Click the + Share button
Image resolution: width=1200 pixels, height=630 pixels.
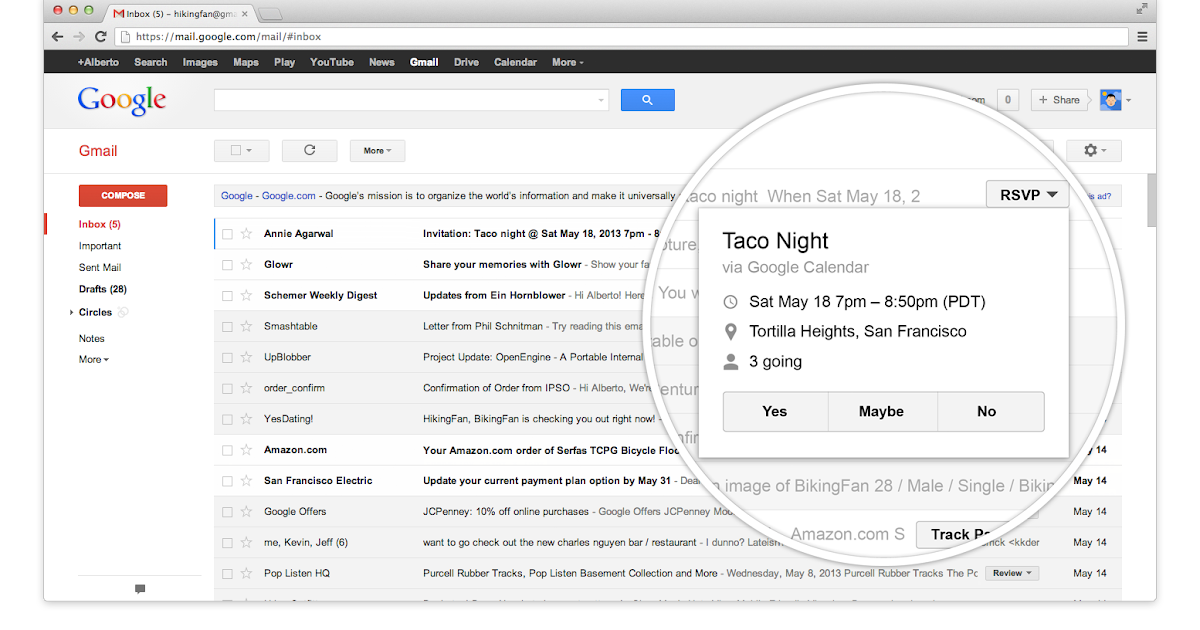(x=1059, y=100)
